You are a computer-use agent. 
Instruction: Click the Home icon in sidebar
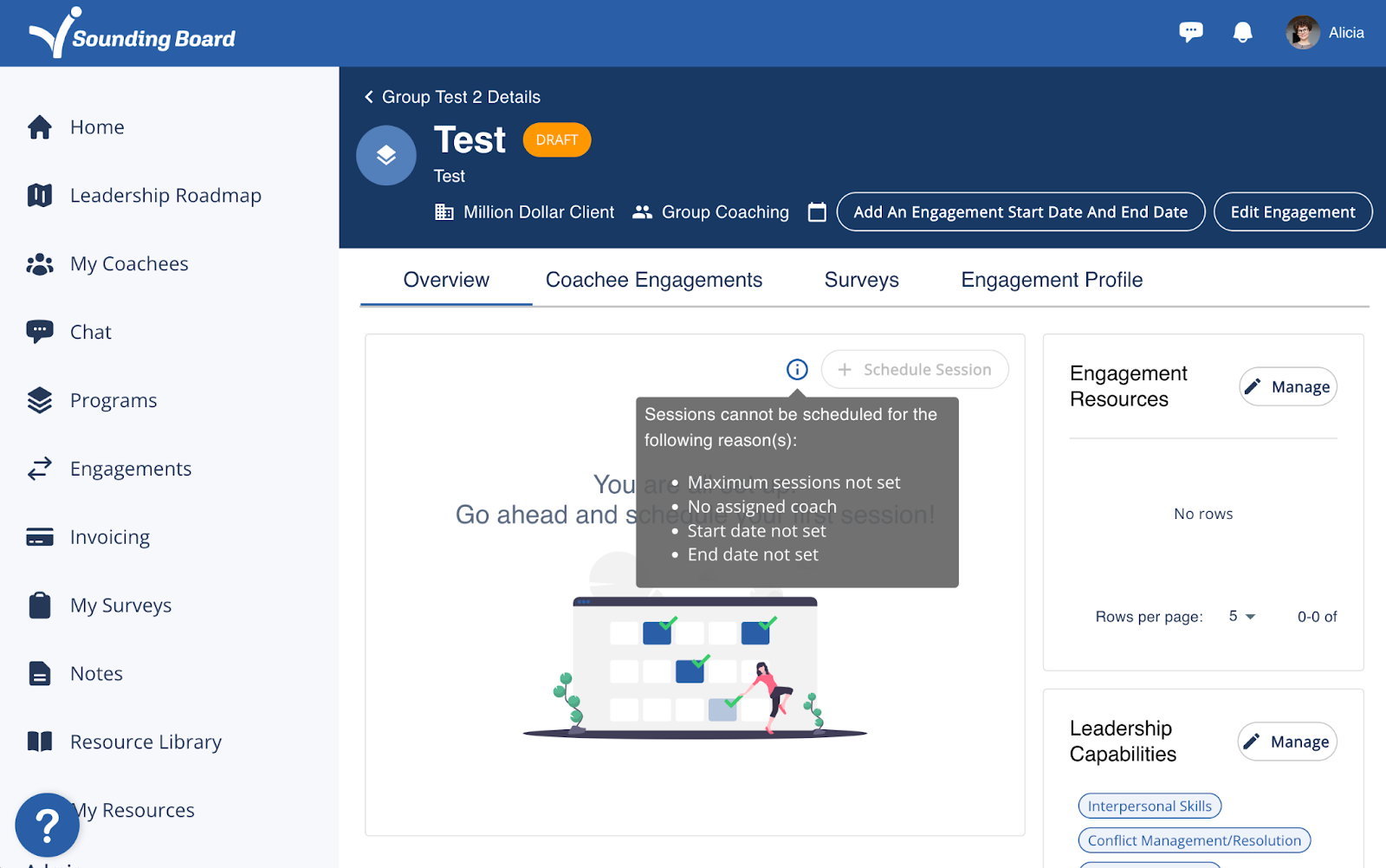tap(40, 127)
